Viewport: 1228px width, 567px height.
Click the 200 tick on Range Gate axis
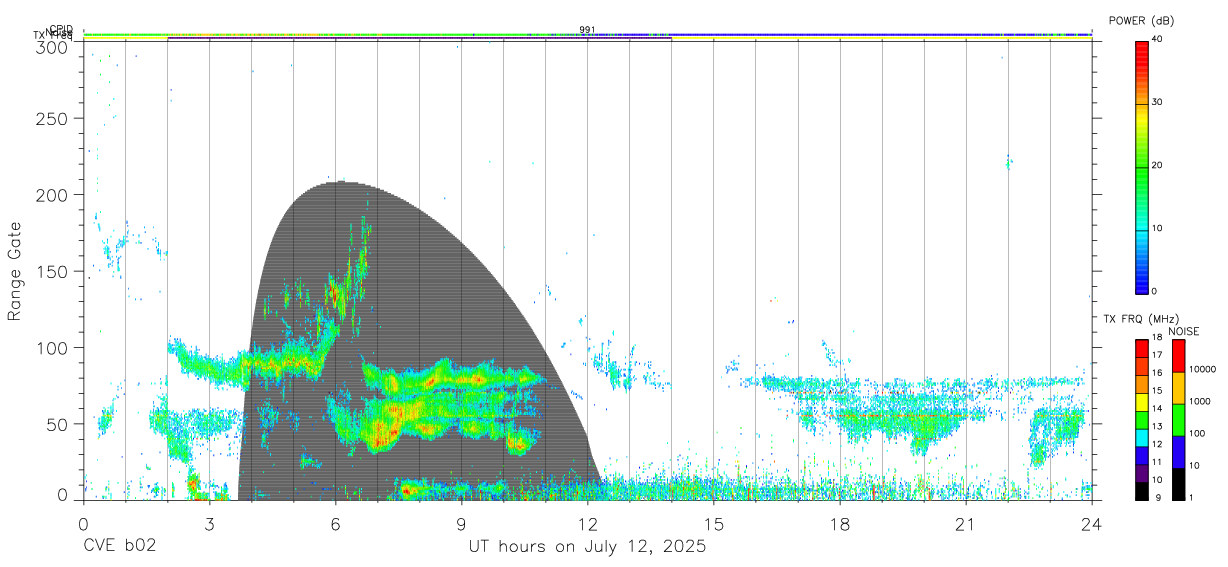(x=52, y=195)
